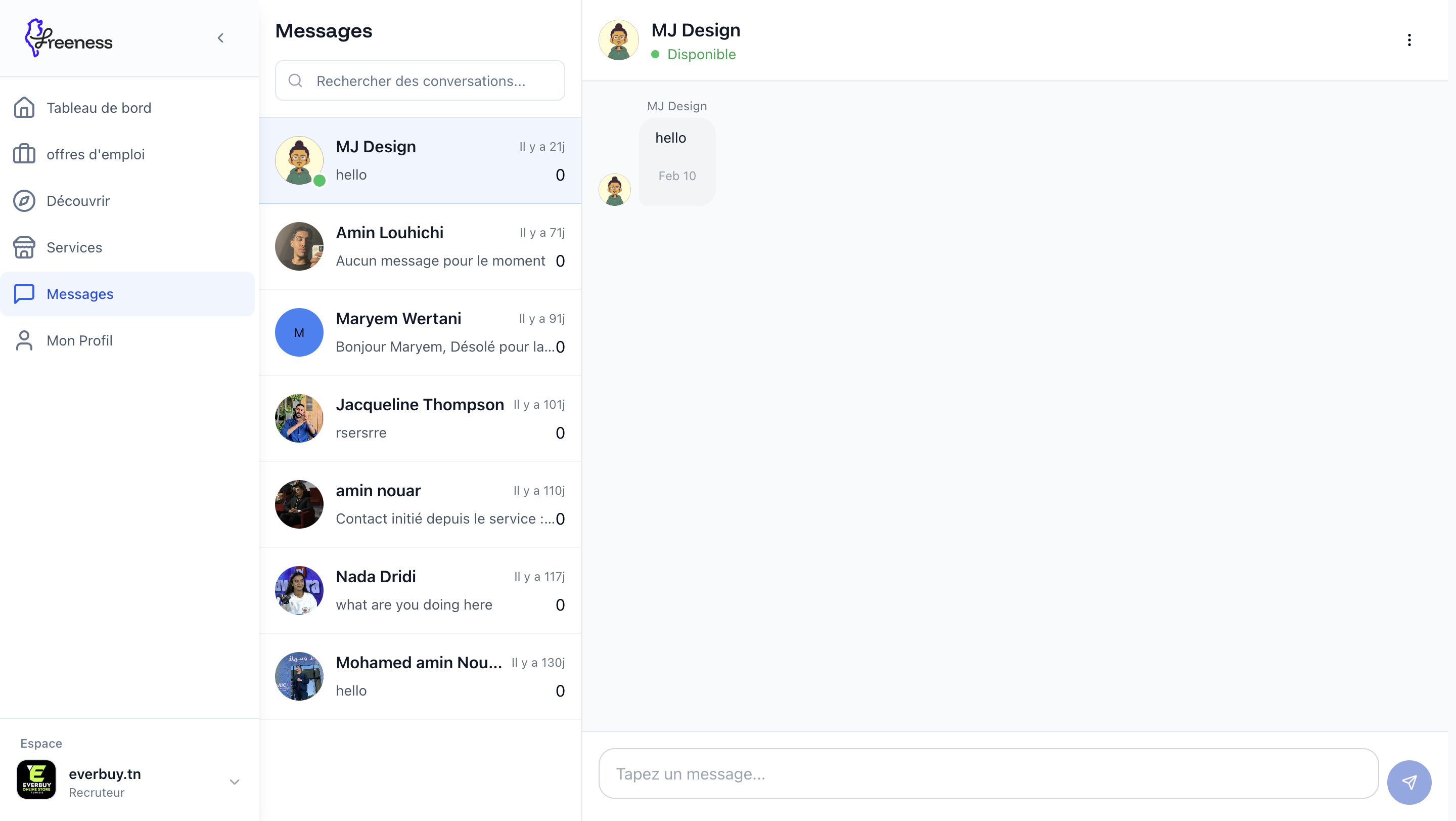The height and width of the screenshot is (821, 1456).
Task: Open Tableau de bord home icon
Action: pos(24,107)
